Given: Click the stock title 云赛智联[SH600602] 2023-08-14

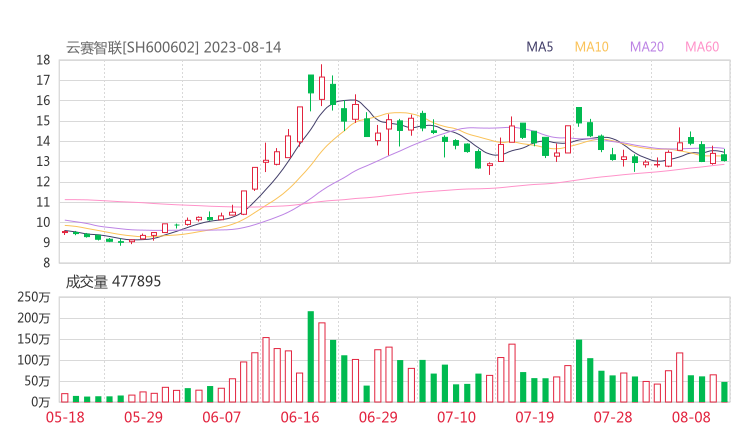Looking at the screenshot, I should click(x=173, y=48).
